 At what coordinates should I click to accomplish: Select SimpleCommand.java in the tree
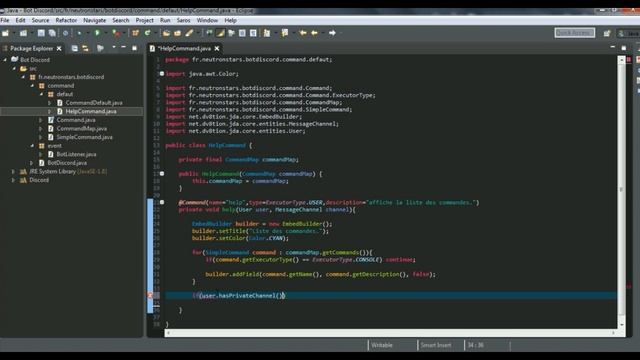point(84,137)
